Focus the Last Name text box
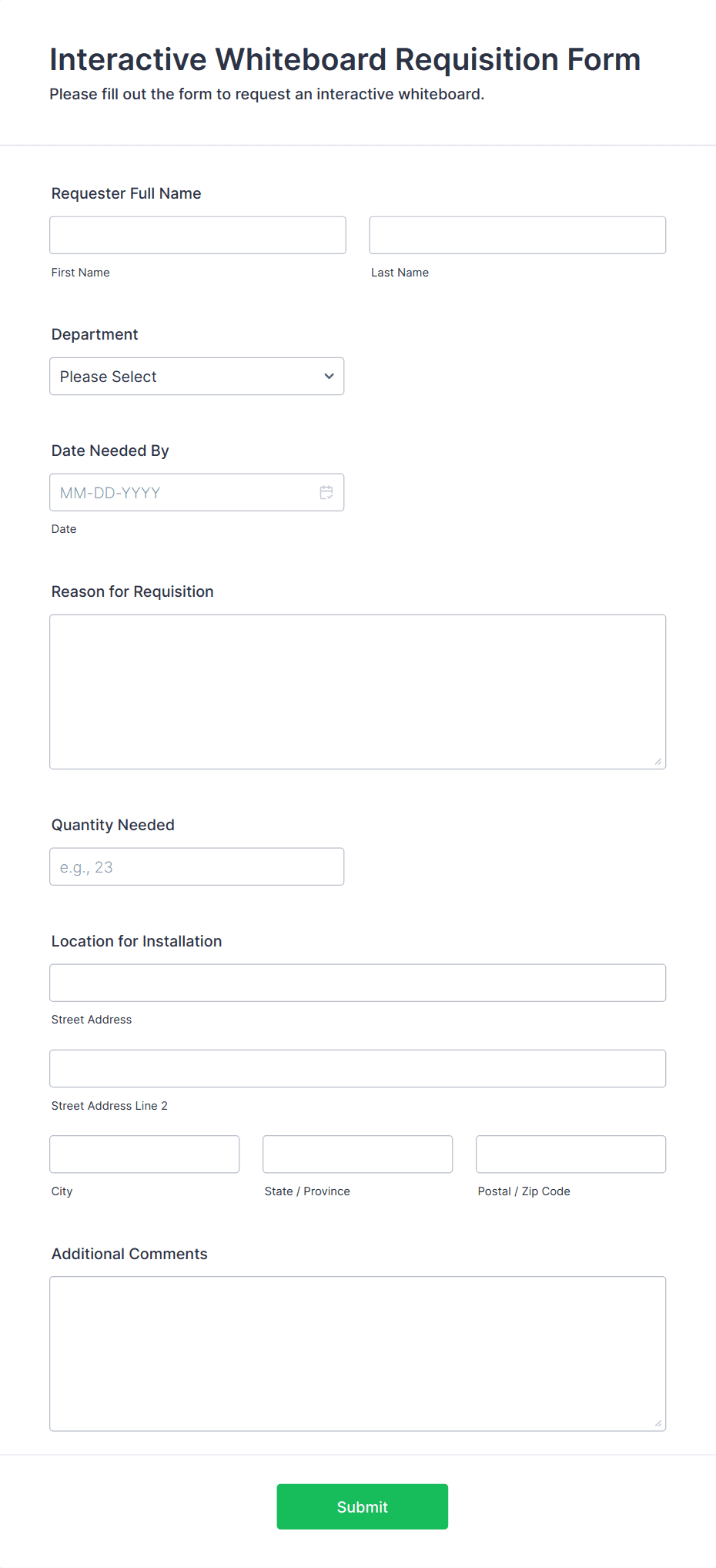Image resolution: width=716 pixels, height=1568 pixels. coord(517,235)
